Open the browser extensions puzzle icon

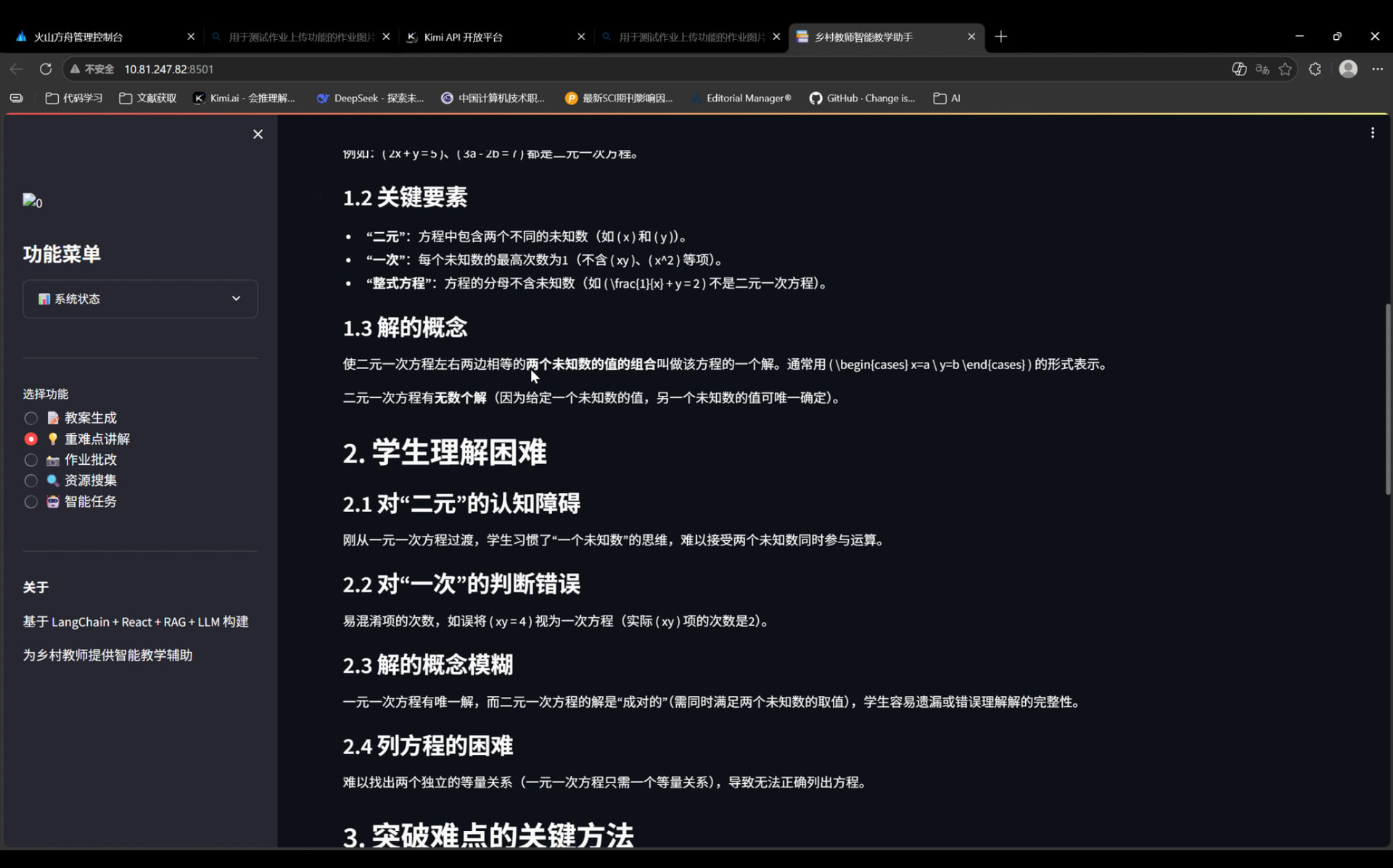[1315, 69]
